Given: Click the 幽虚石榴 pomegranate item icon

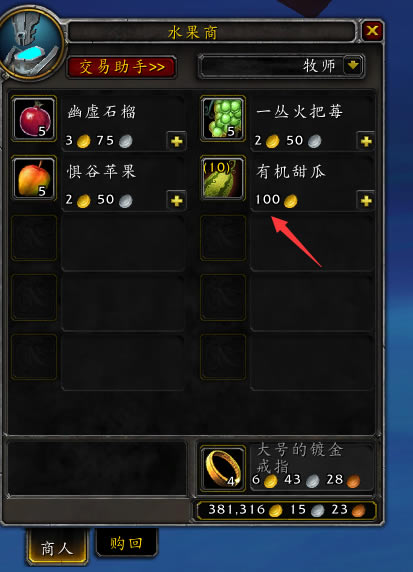Looking at the screenshot, I should (34, 119).
